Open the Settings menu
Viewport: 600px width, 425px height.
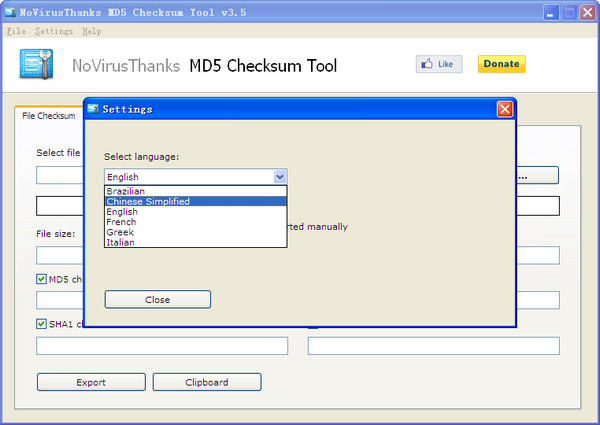point(54,31)
